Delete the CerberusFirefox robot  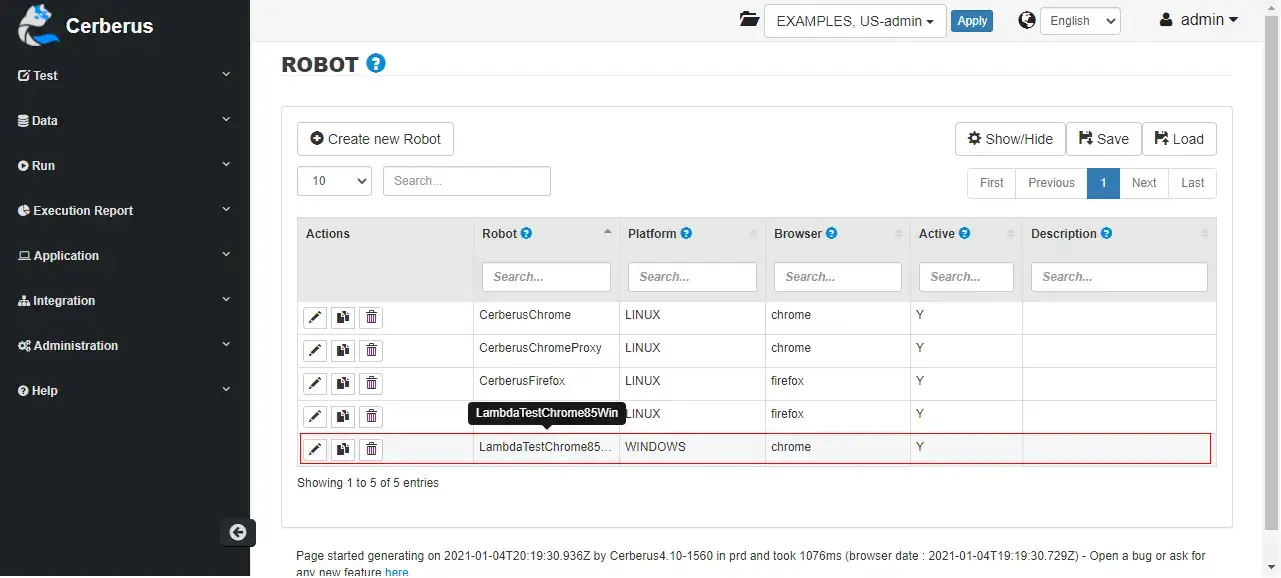point(371,383)
